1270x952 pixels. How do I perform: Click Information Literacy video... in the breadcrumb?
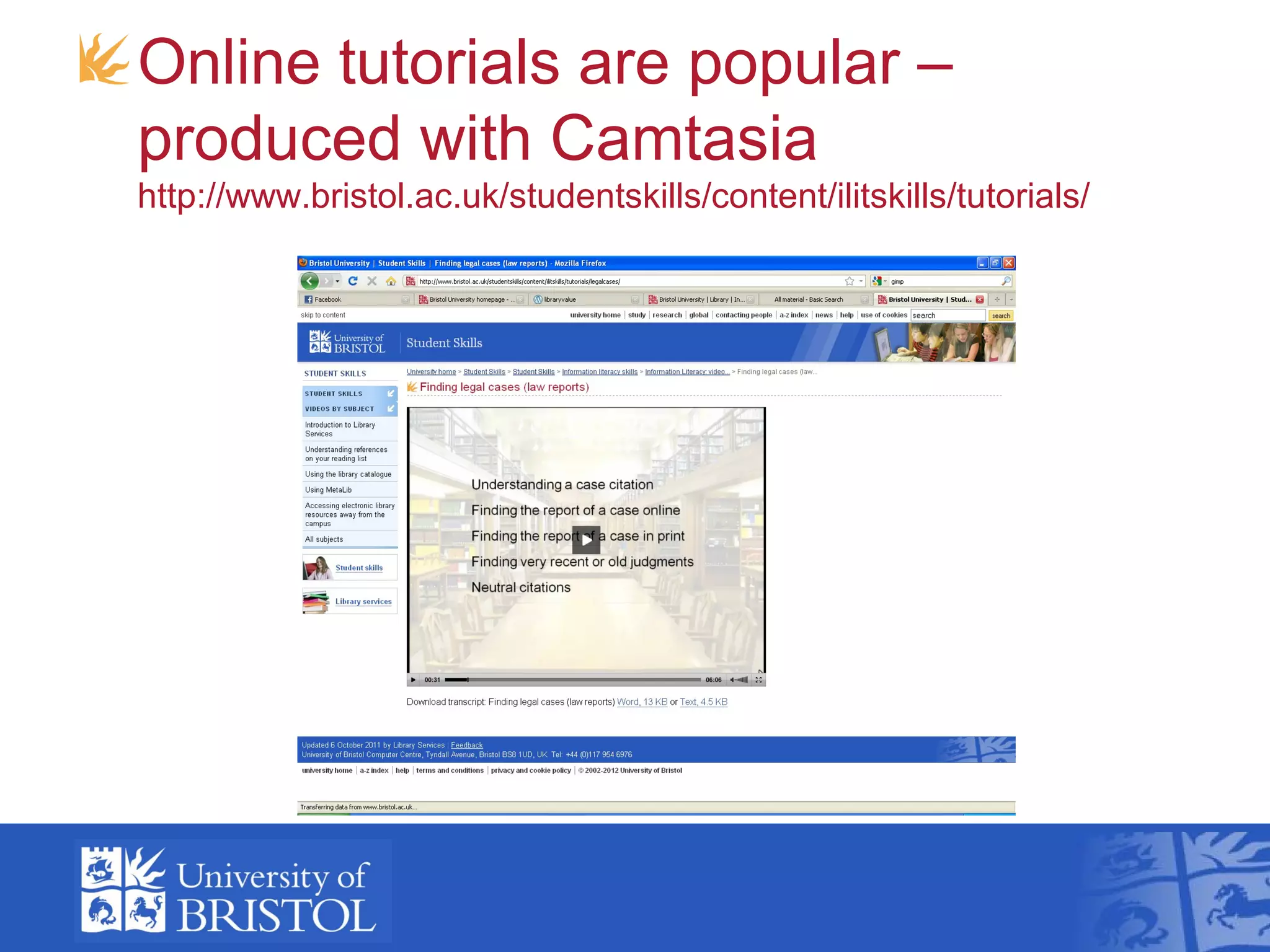pos(687,372)
